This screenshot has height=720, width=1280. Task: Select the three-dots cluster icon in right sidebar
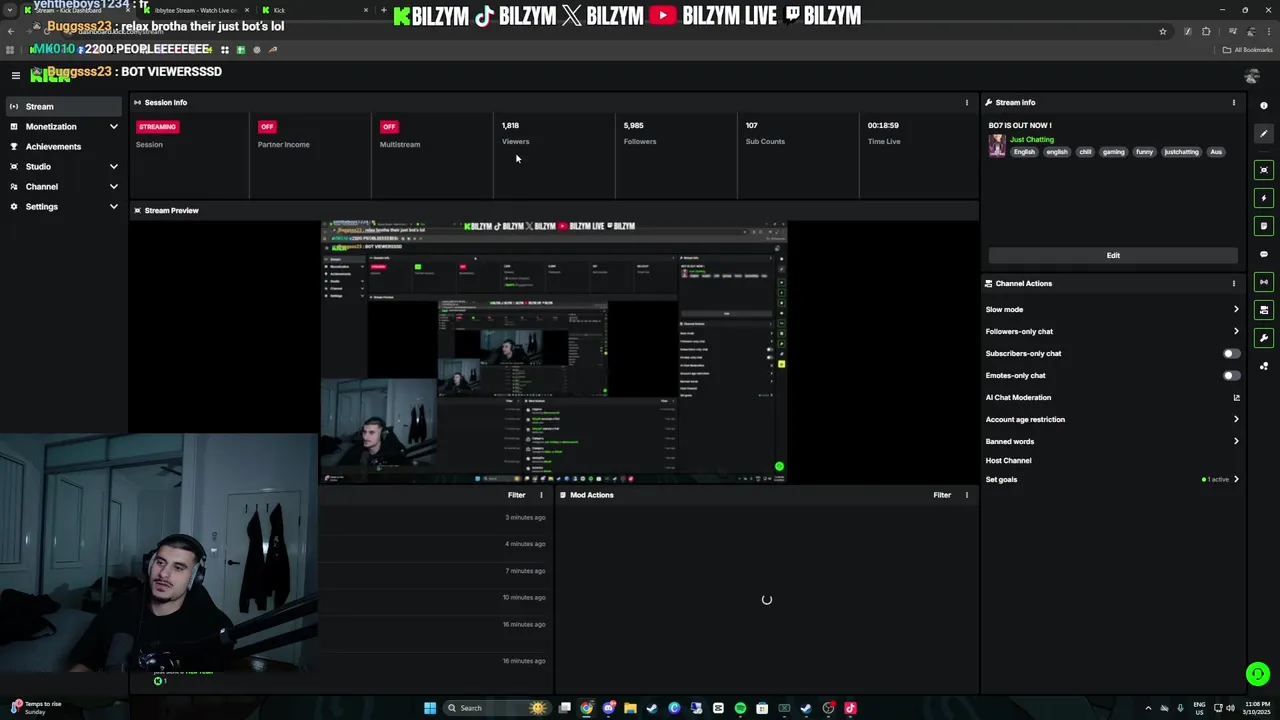tap(1264, 366)
